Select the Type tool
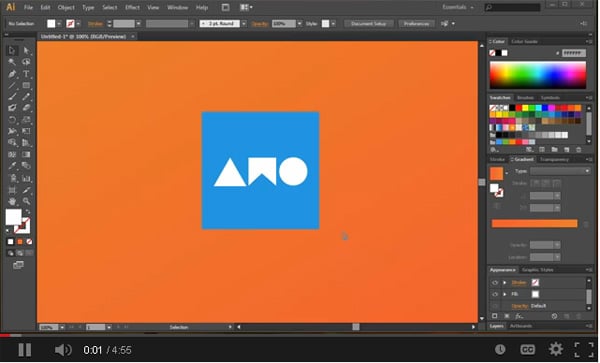600x363 pixels. point(26,74)
